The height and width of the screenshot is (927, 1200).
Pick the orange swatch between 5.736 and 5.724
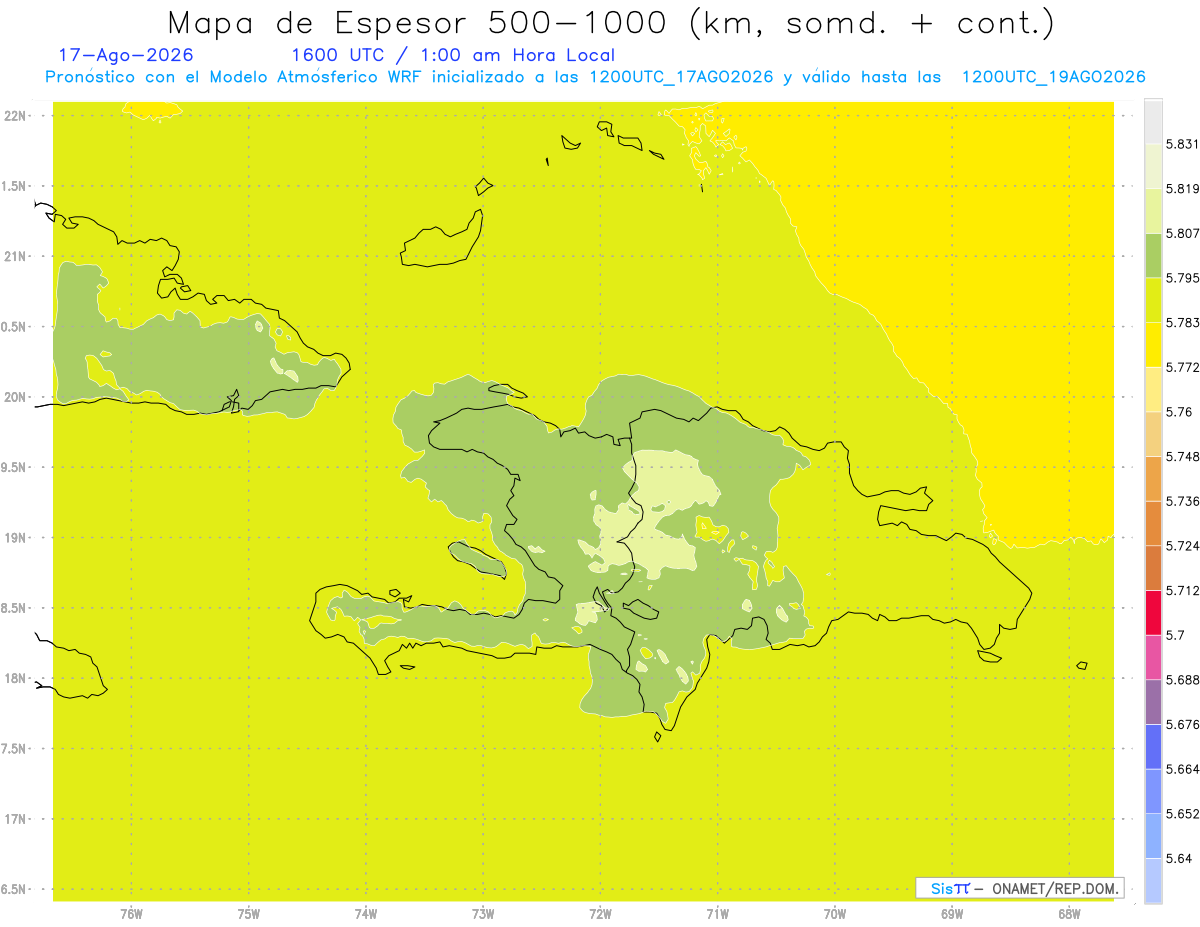pyautogui.click(x=1153, y=523)
